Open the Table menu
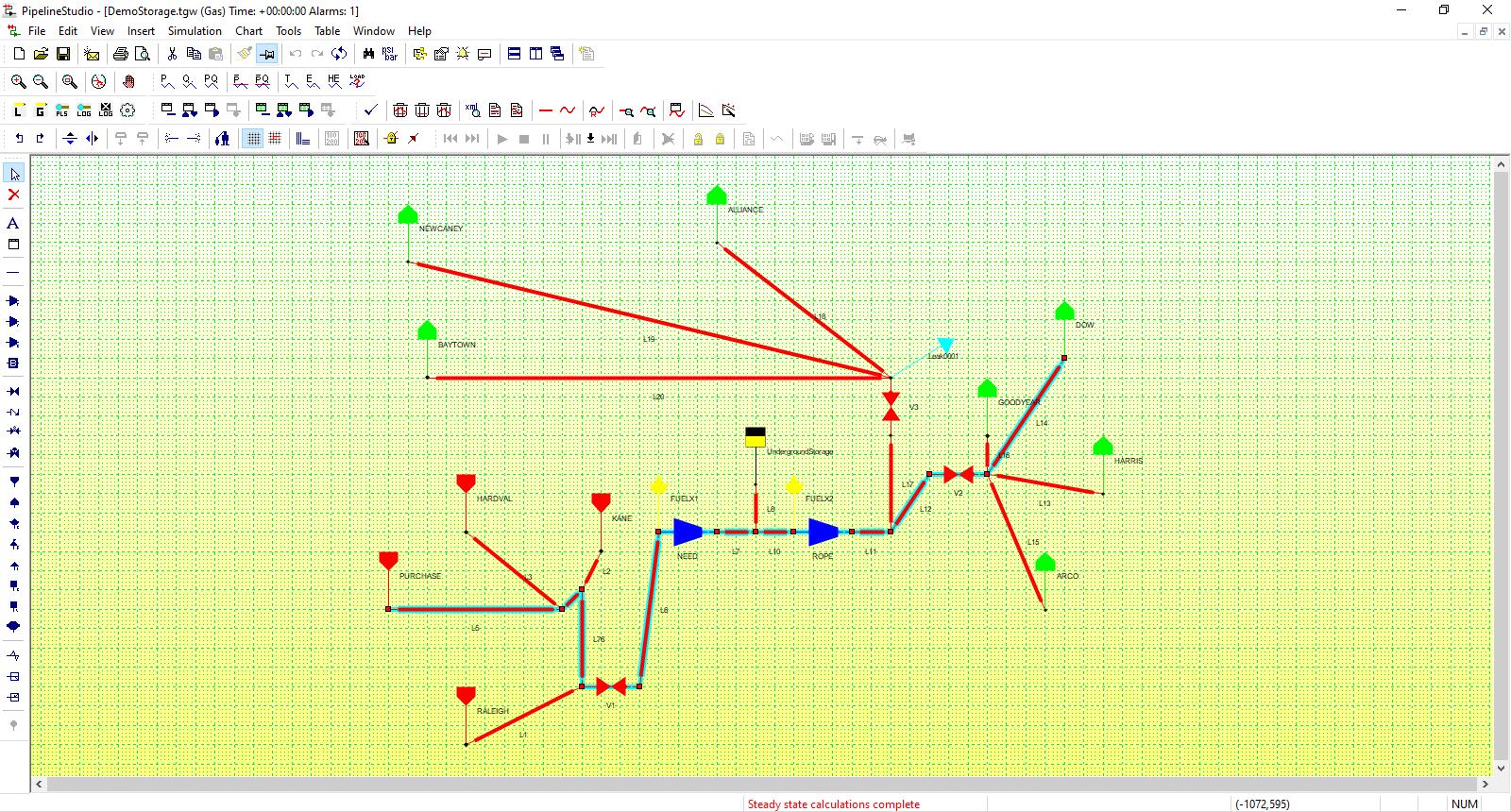This screenshot has height=812, width=1511. click(x=328, y=31)
